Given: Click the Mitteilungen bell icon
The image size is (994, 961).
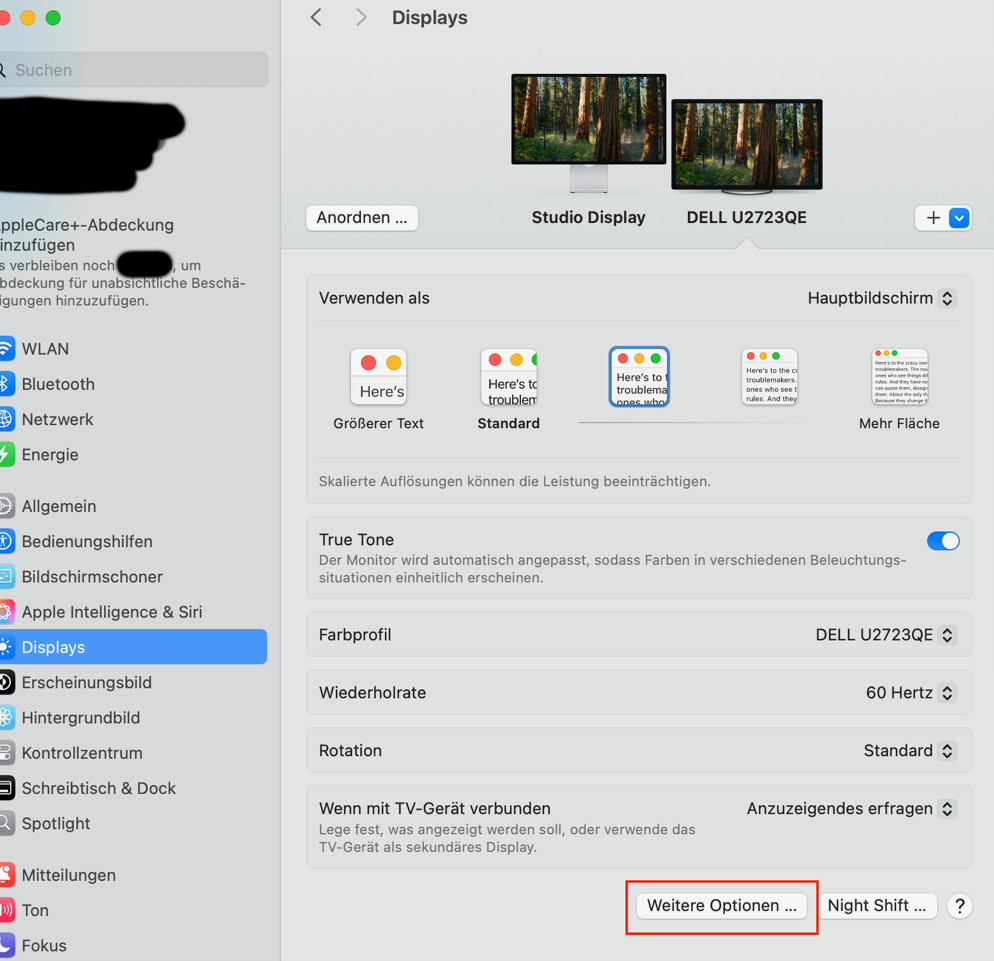Looking at the screenshot, I should point(6,875).
